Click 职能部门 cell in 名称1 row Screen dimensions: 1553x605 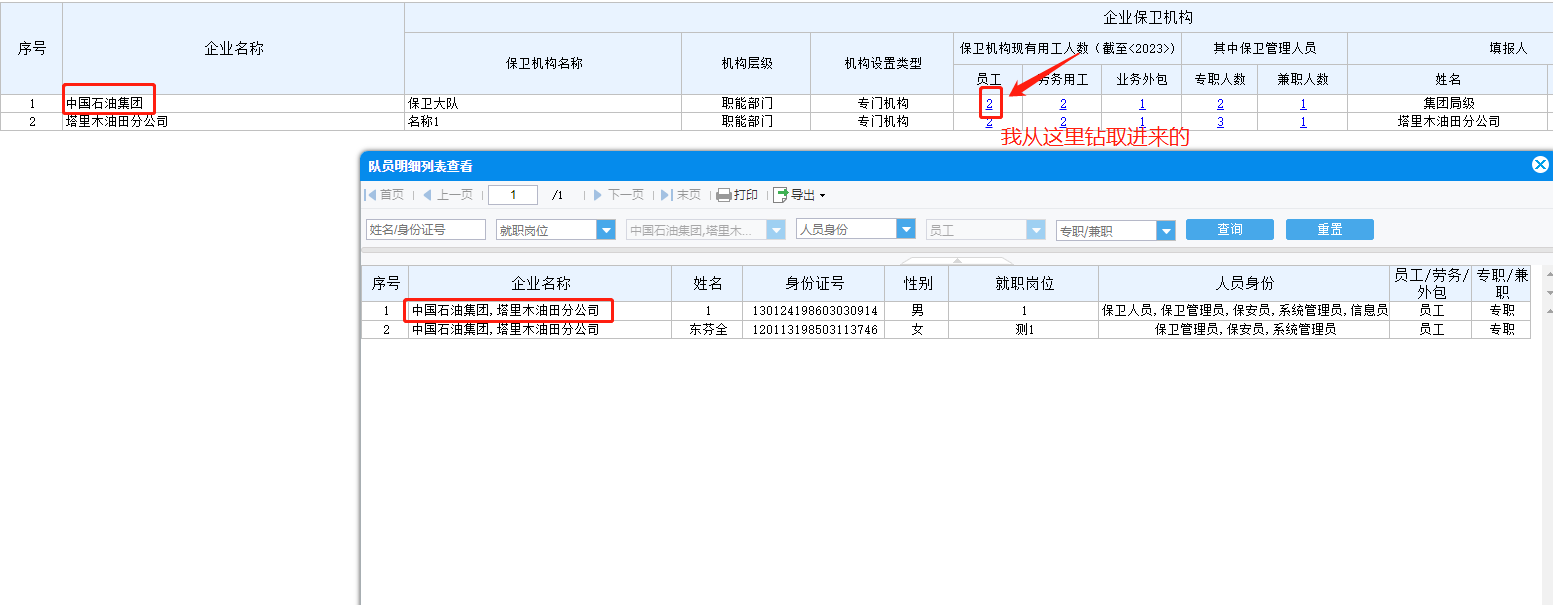[x=746, y=122]
